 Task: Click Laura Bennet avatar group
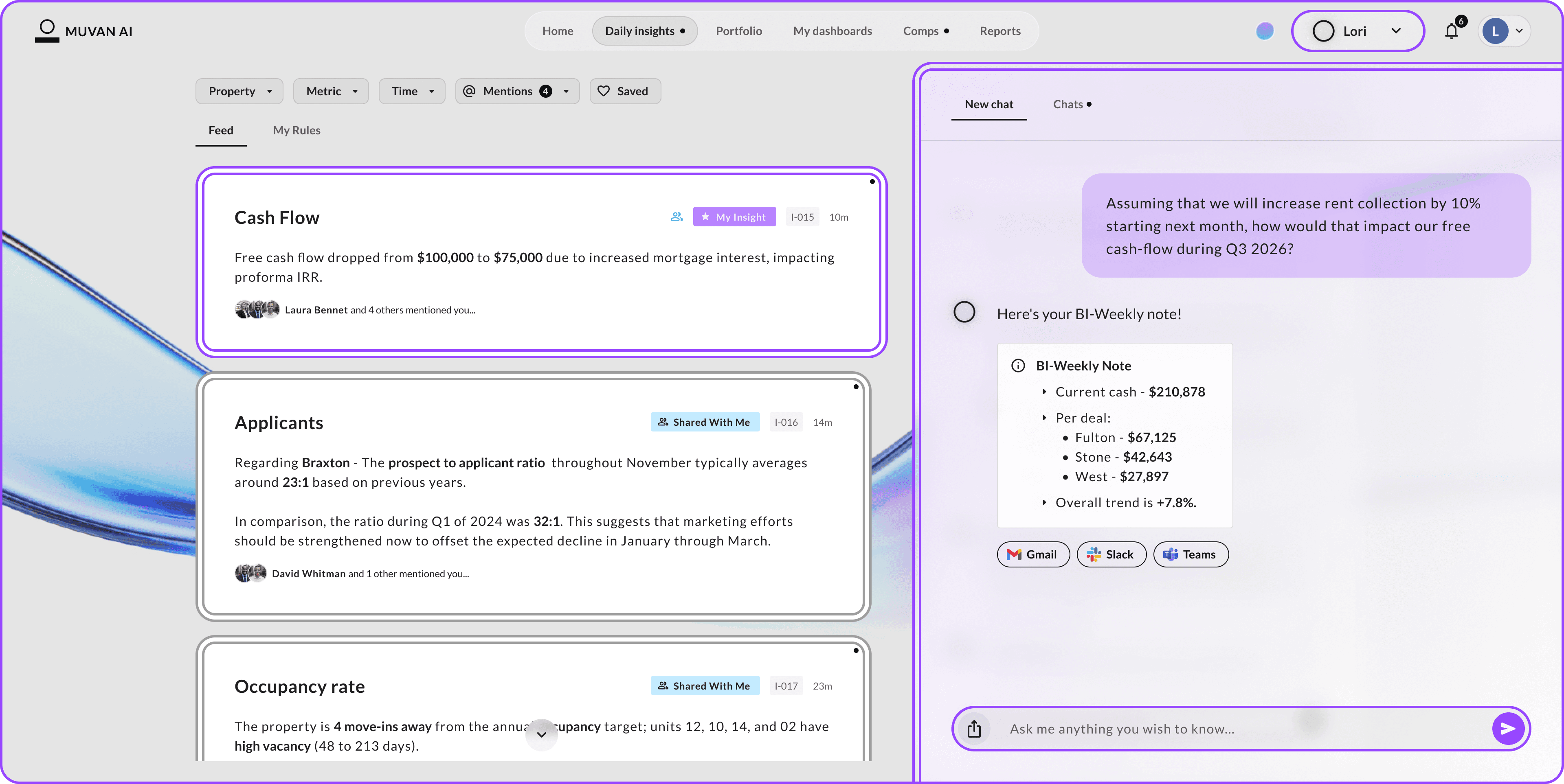pyautogui.click(x=257, y=309)
